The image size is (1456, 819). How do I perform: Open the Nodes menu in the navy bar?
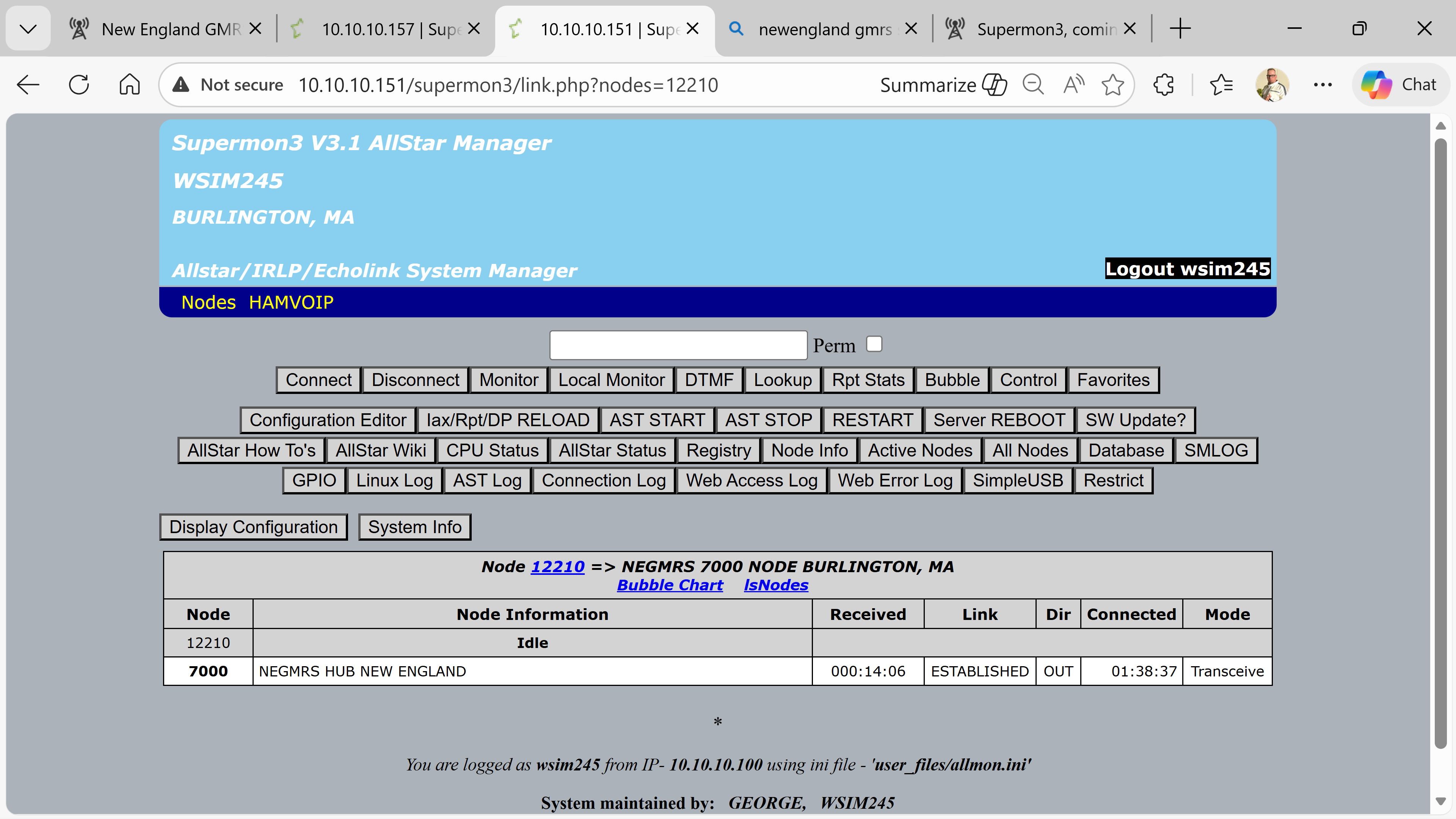pos(208,303)
